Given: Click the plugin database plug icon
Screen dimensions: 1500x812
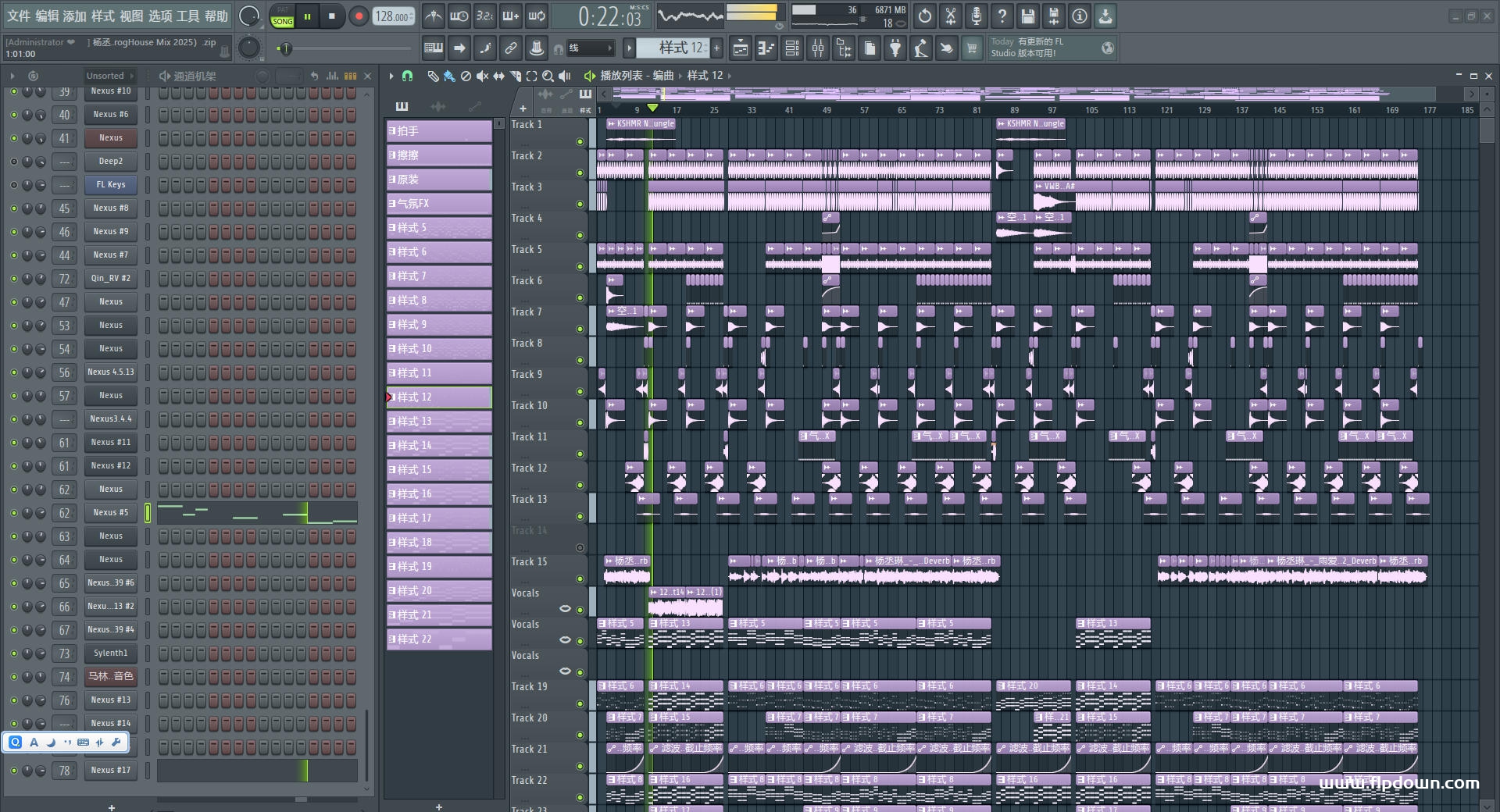Looking at the screenshot, I should pyautogui.click(x=895, y=48).
